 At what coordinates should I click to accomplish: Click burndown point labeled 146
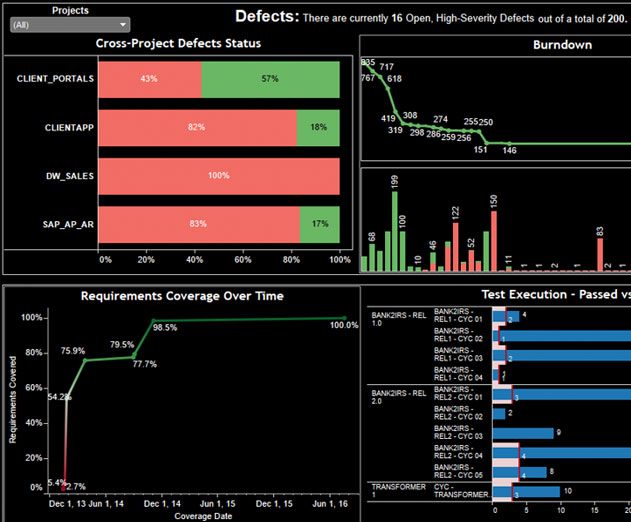[x=509, y=144]
